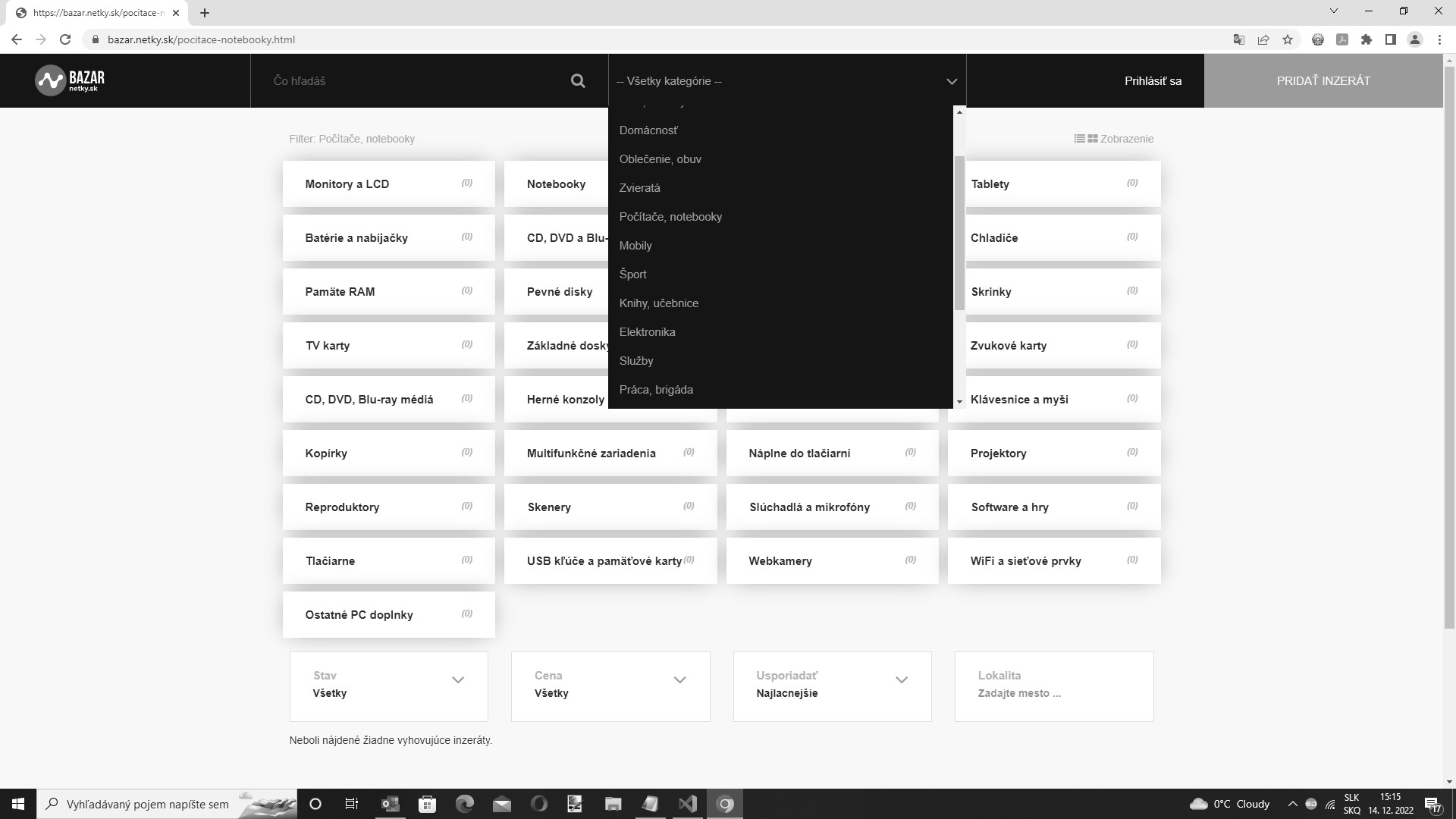1456x819 pixels.
Task: Click the search magnifier icon
Action: pos(578,80)
